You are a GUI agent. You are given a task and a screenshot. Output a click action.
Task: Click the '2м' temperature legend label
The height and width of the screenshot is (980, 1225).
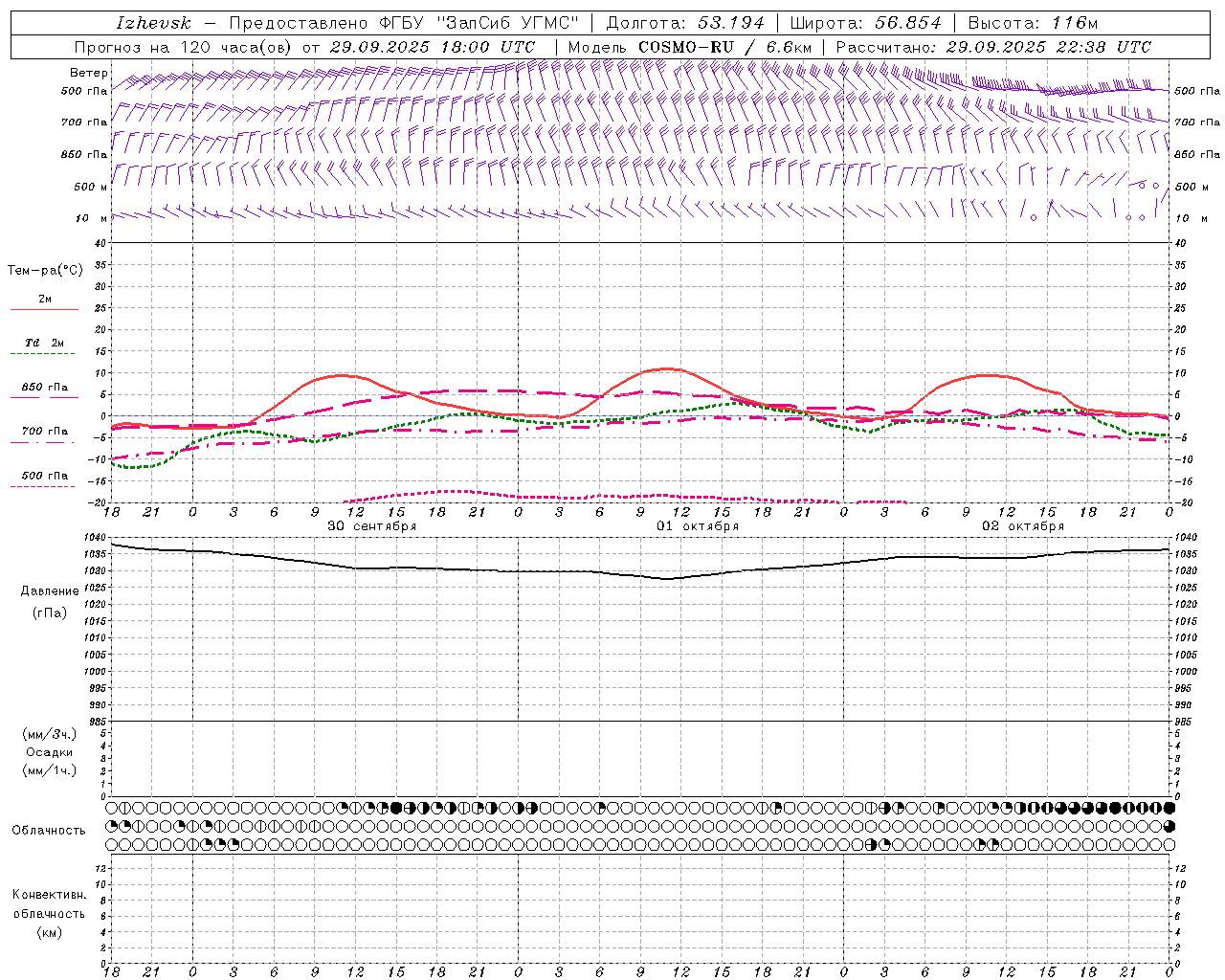pos(45,299)
